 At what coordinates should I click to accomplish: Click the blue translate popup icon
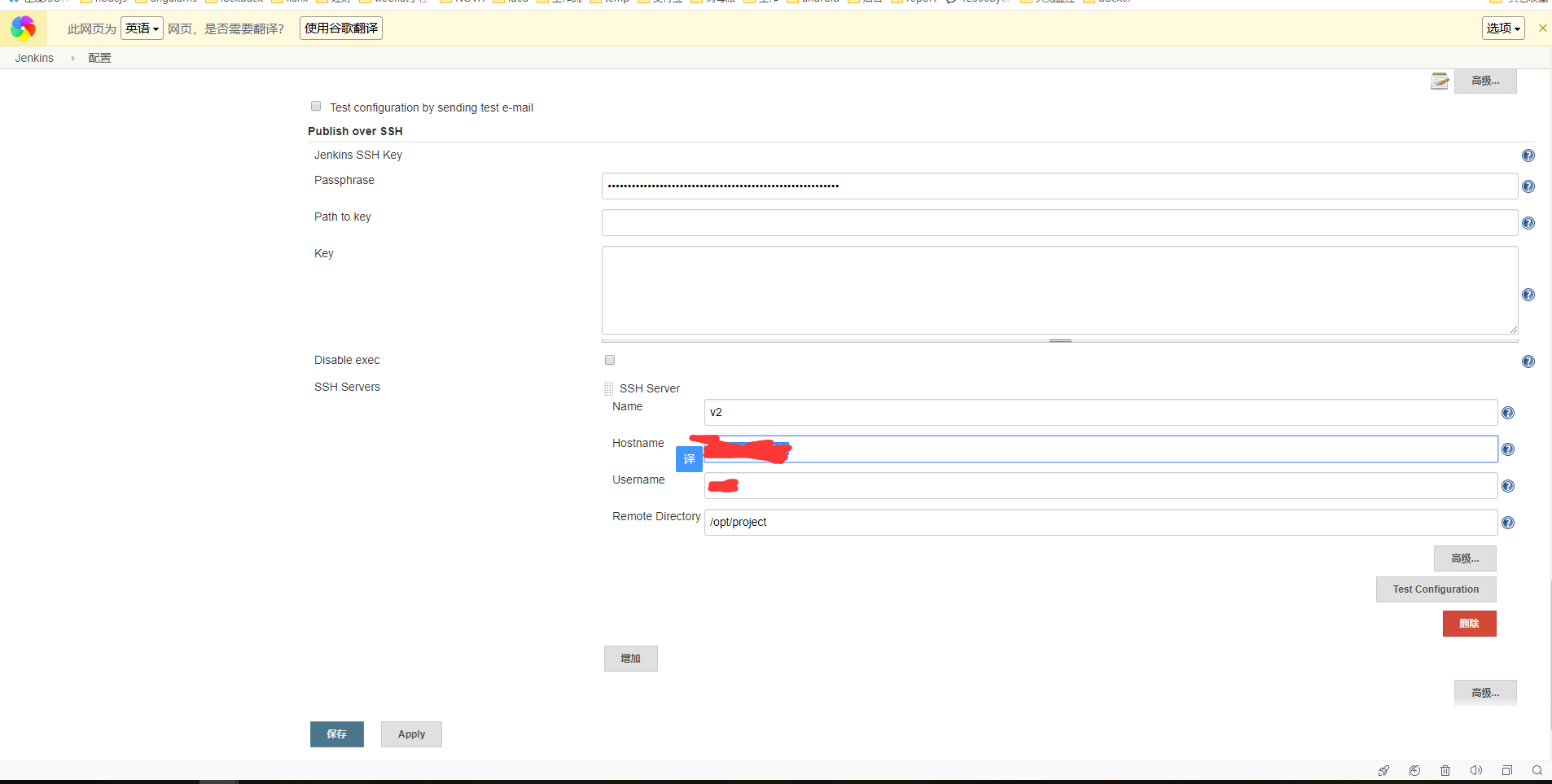(689, 459)
